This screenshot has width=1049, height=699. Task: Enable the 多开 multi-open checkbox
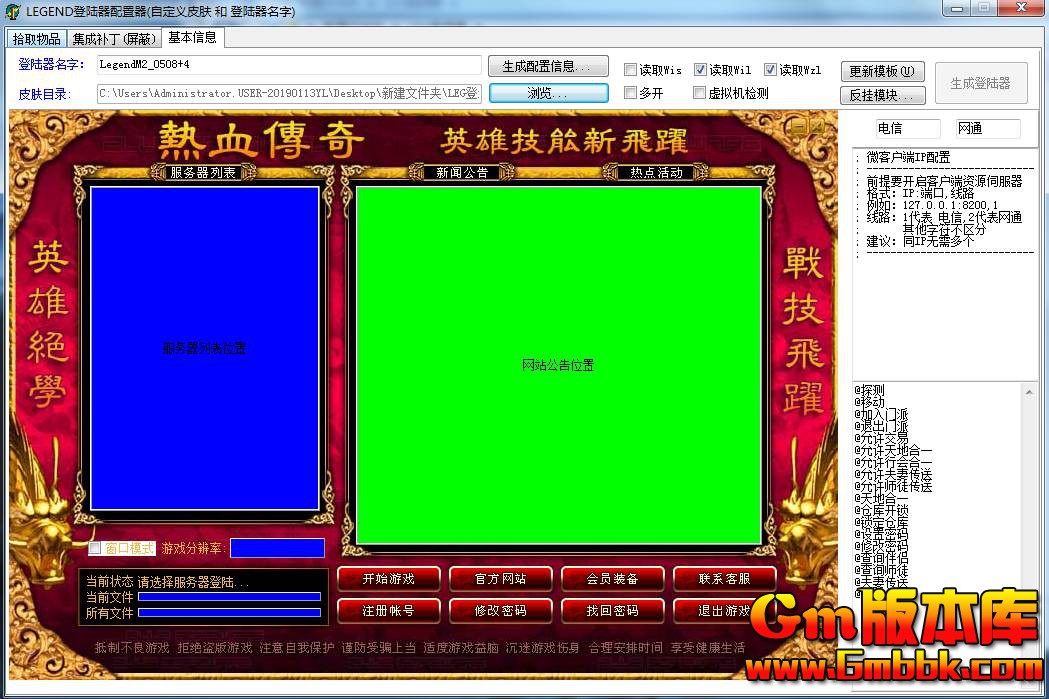coord(631,93)
